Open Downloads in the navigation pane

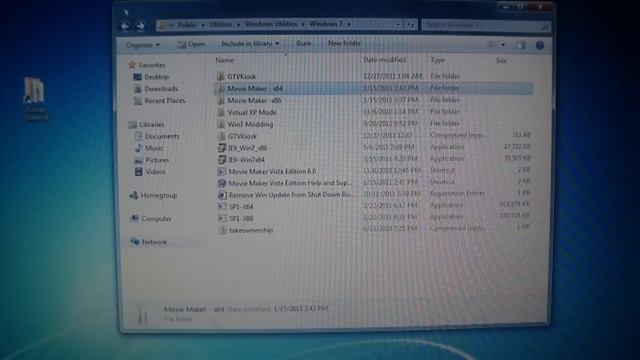(x=156, y=89)
